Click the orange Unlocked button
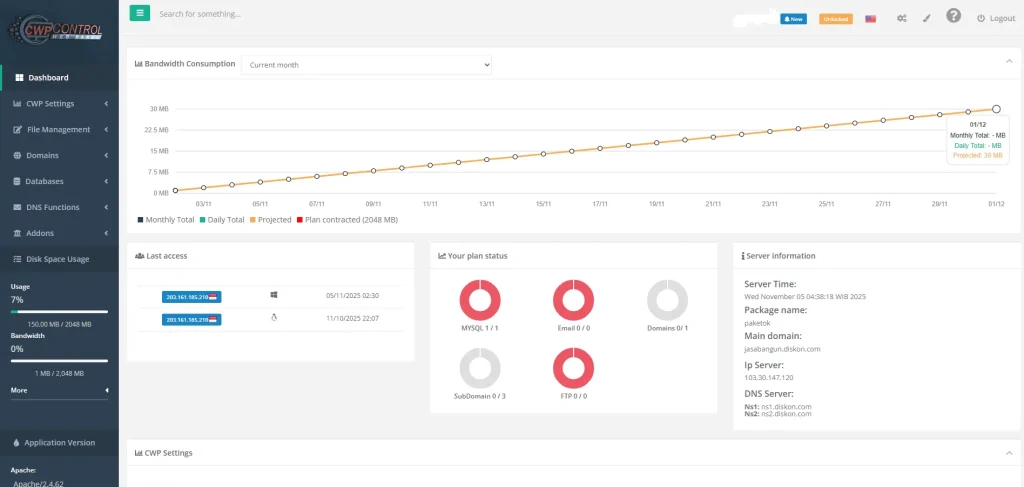The height and width of the screenshot is (487, 1024). [x=835, y=19]
